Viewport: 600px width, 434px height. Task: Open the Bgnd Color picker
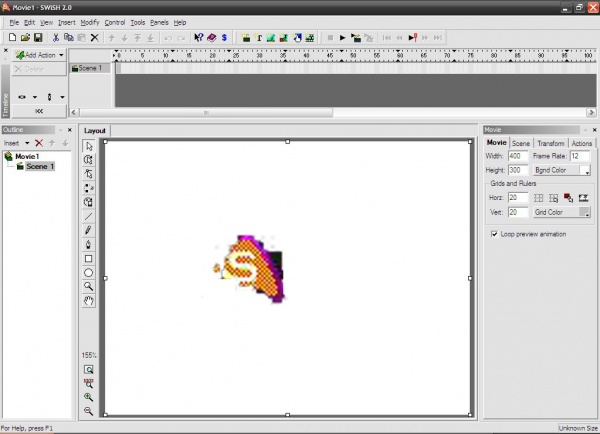click(x=562, y=170)
